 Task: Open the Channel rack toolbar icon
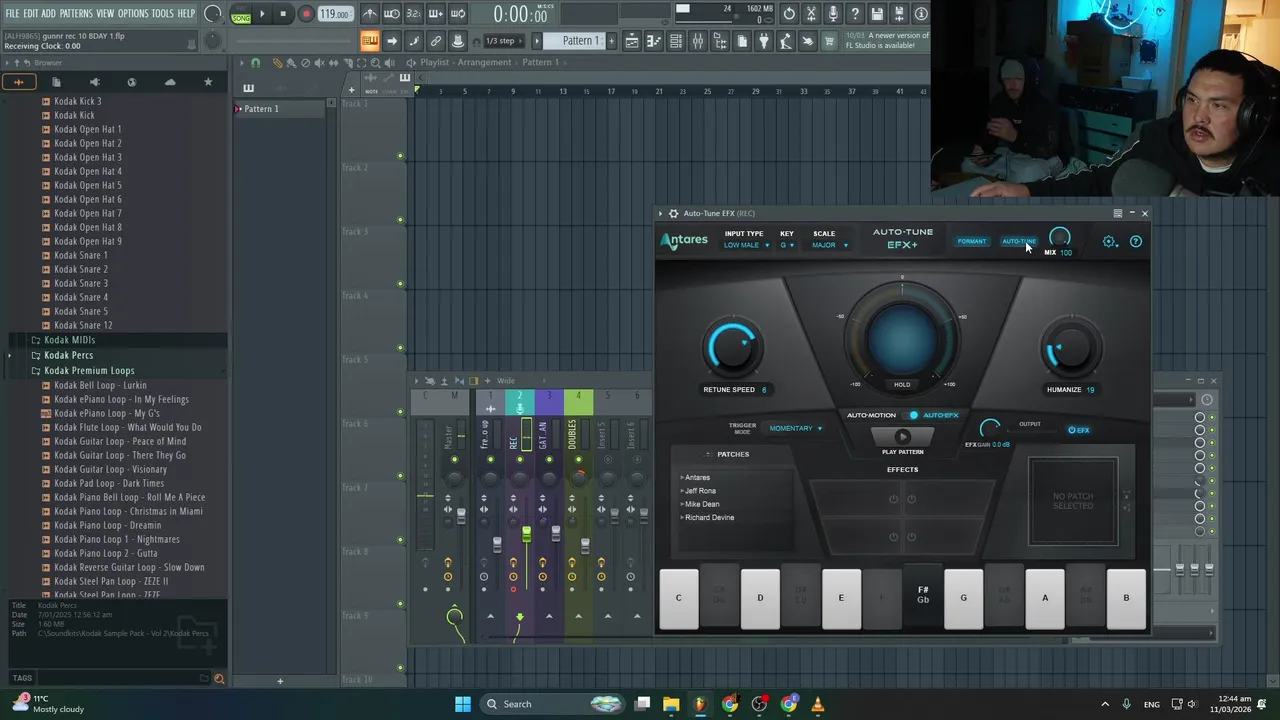[676, 41]
